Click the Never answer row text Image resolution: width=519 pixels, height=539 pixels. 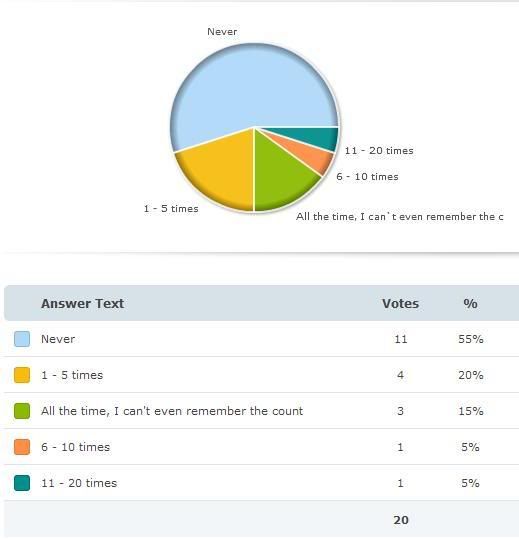click(58, 339)
